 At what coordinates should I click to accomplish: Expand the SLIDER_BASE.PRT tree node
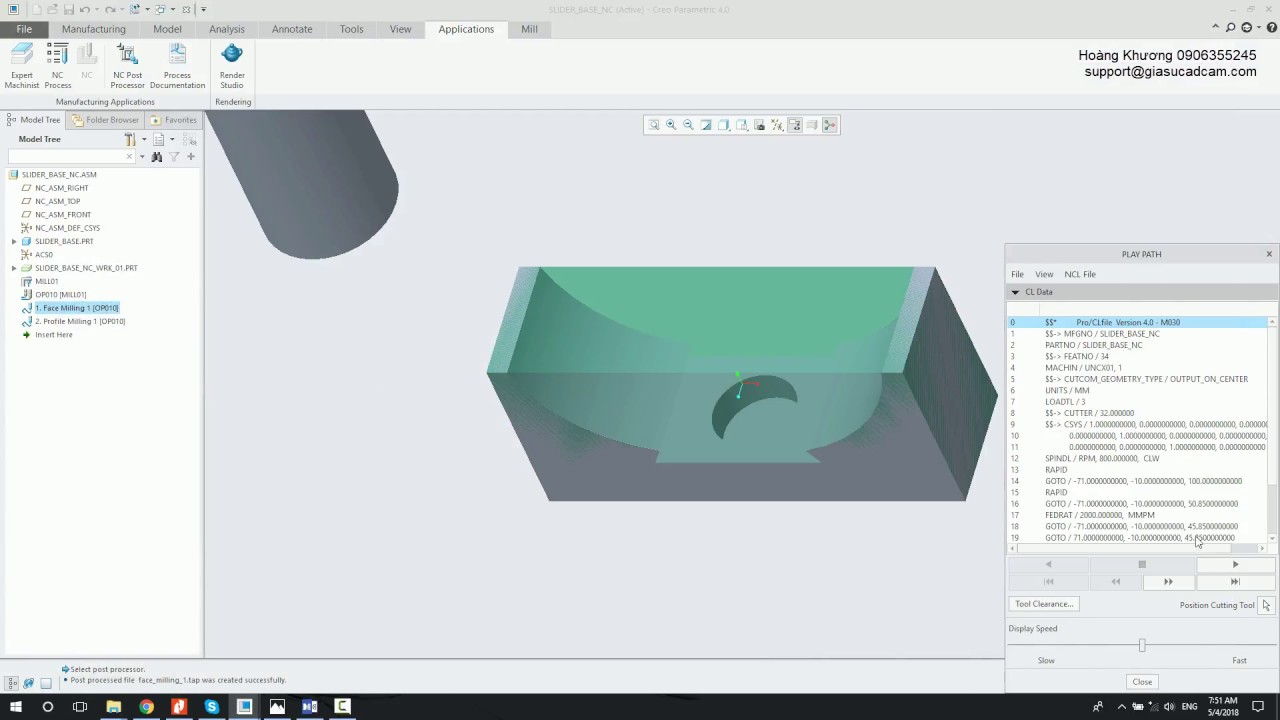(x=14, y=241)
